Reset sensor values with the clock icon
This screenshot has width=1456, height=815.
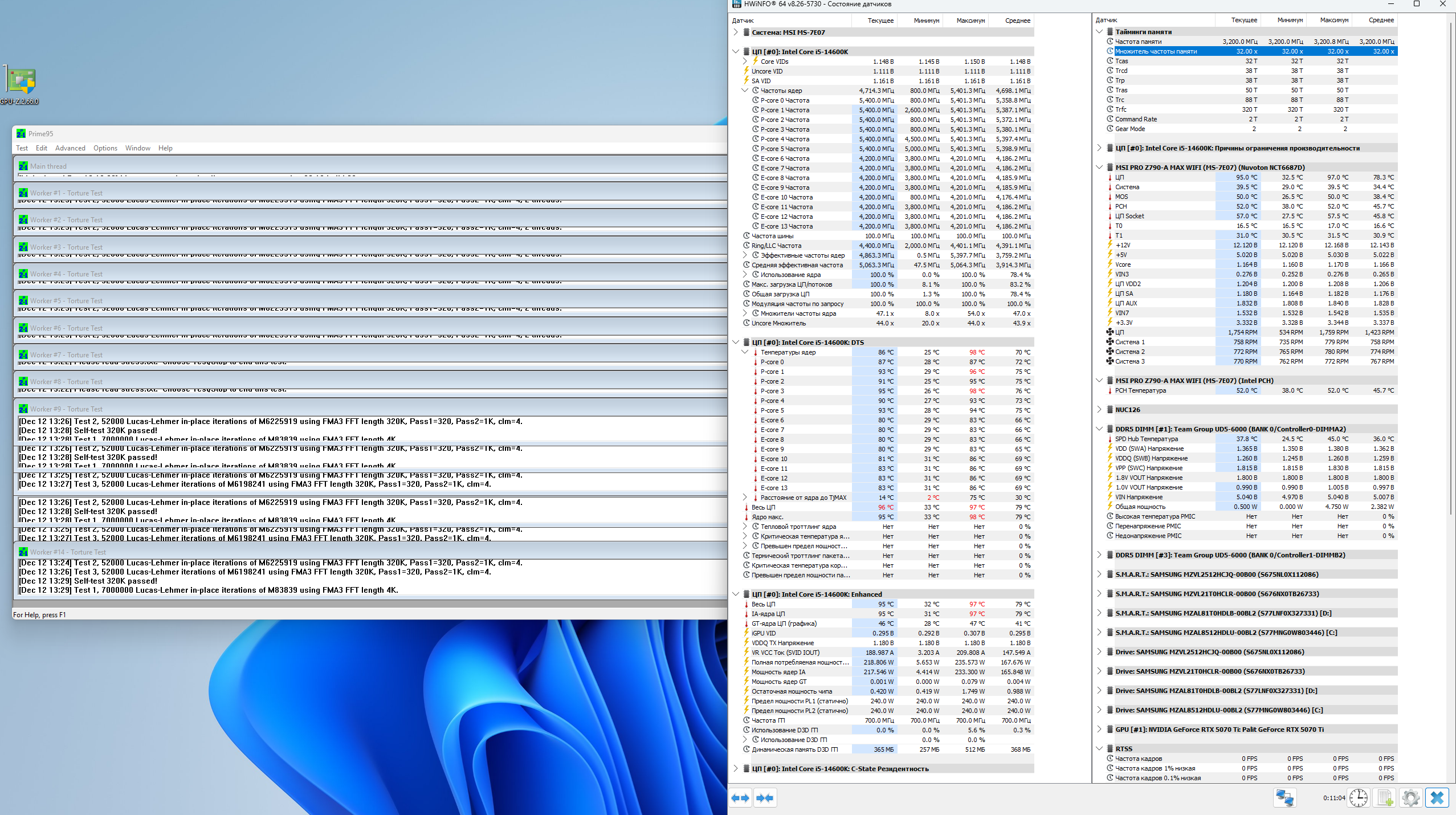(1359, 798)
